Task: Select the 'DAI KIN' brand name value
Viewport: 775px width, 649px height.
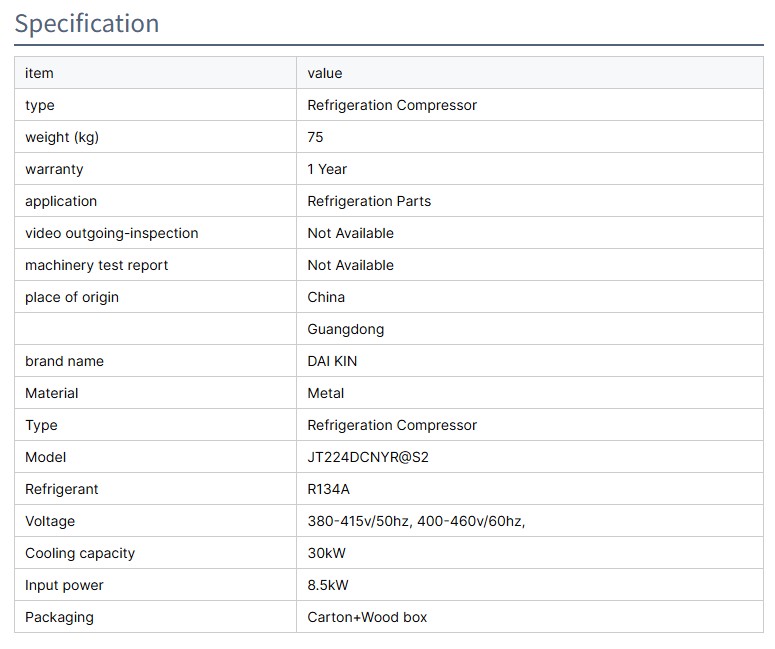Action: tap(332, 361)
